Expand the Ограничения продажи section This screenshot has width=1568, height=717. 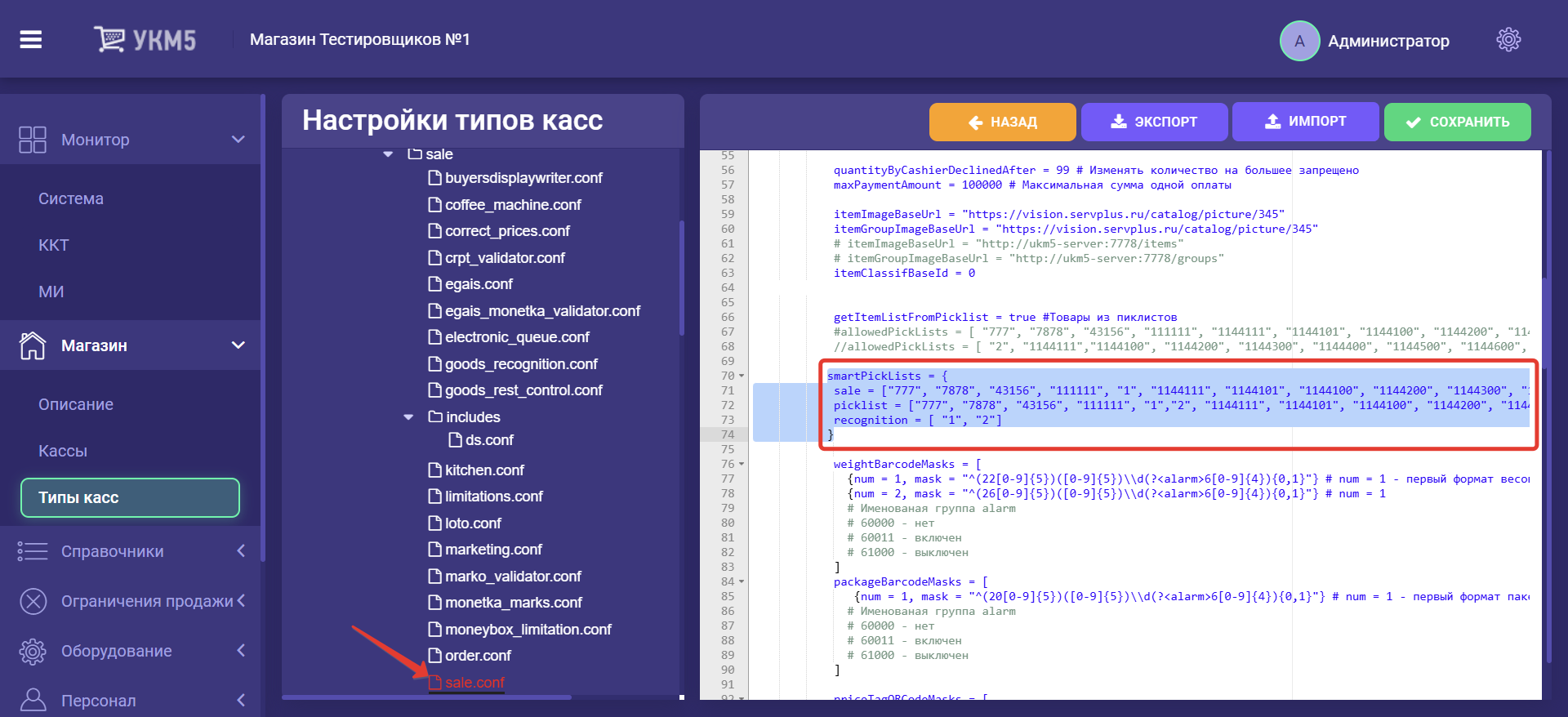[x=241, y=601]
